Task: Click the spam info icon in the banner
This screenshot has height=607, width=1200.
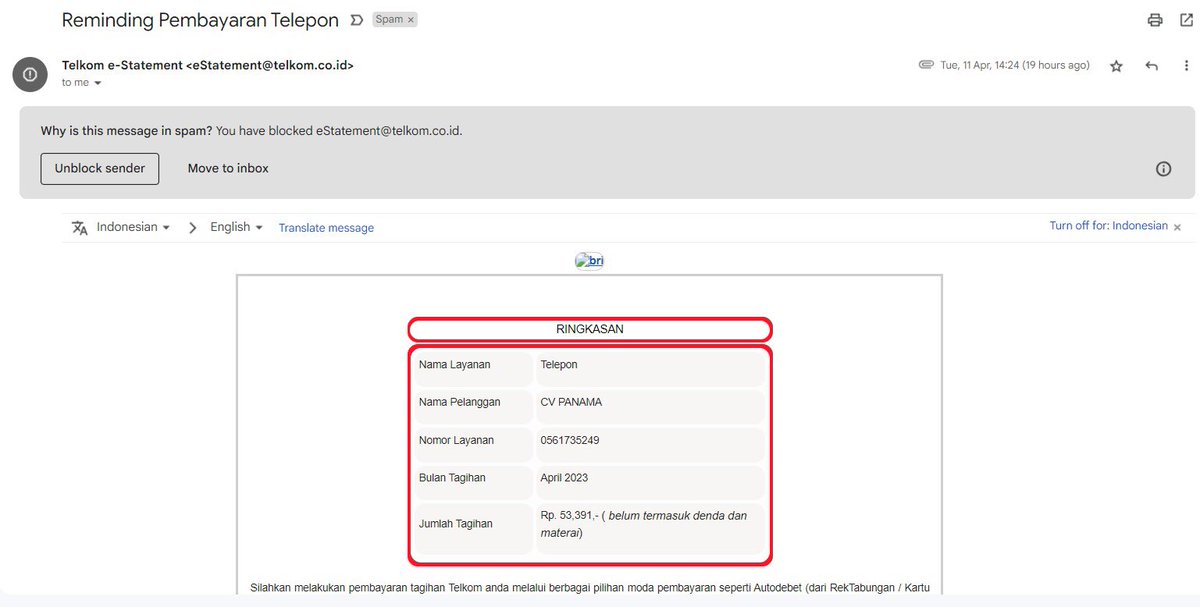Action: point(1163,169)
